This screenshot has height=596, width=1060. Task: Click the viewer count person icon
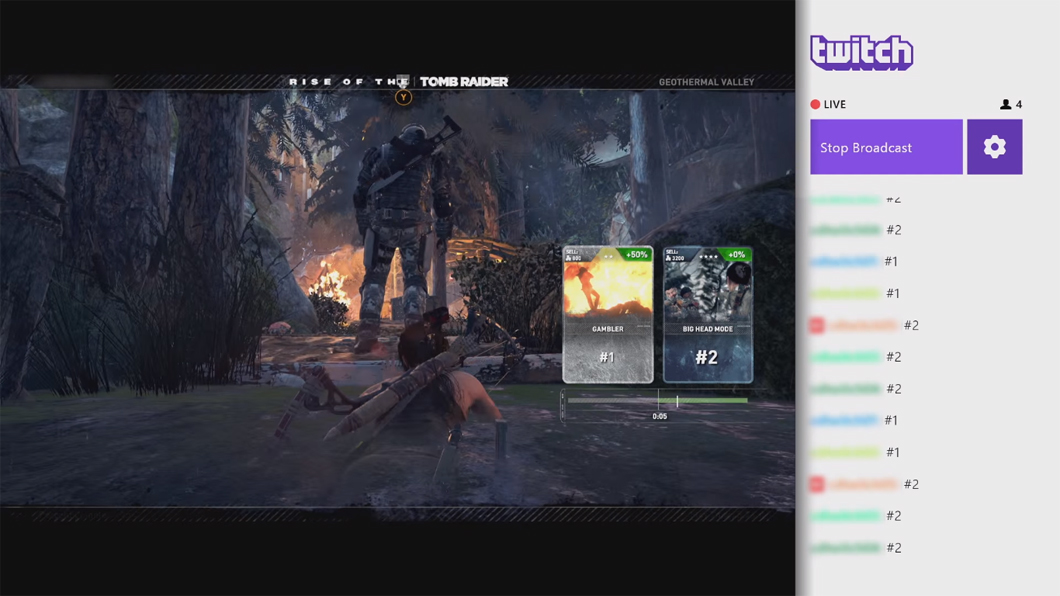[1005, 104]
